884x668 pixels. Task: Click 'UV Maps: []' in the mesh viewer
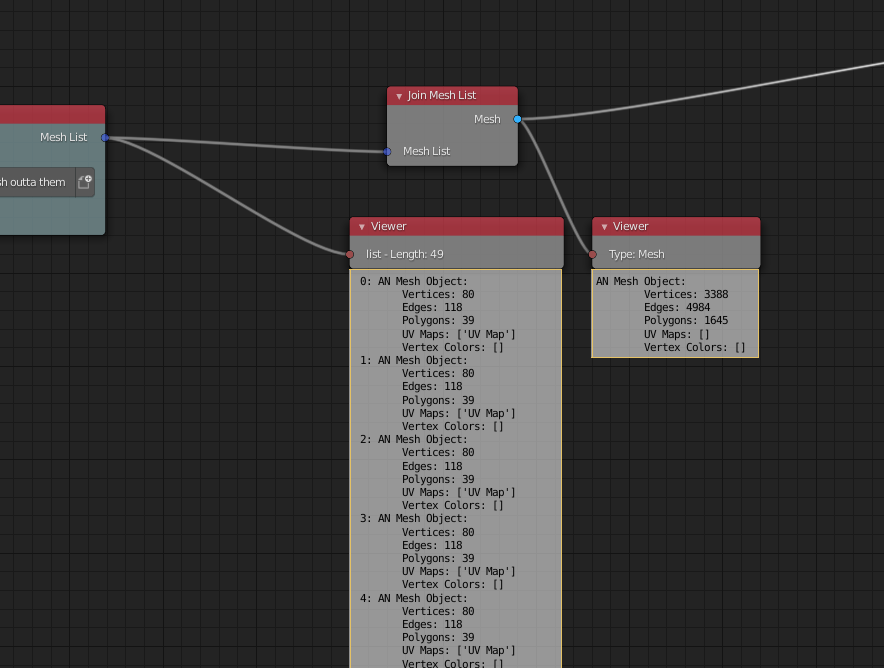click(677, 334)
